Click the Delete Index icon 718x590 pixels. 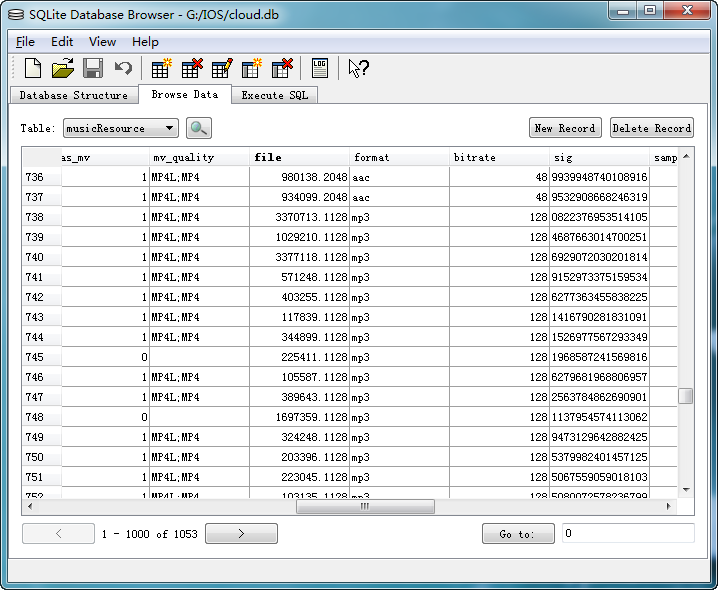281,68
